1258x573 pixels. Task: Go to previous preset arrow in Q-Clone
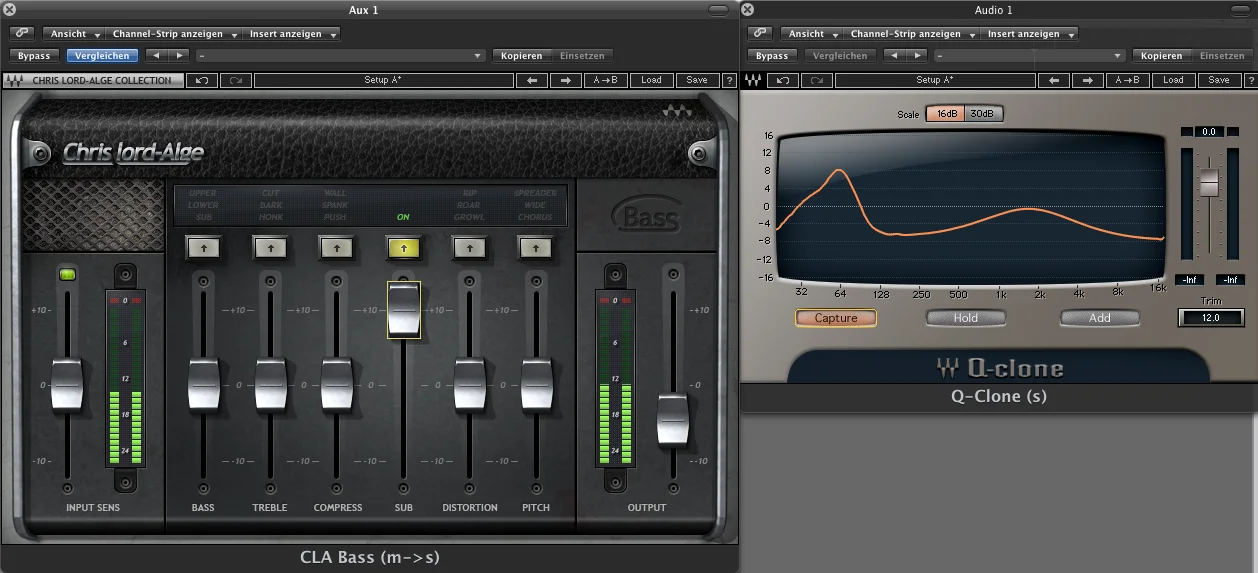(x=1054, y=80)
